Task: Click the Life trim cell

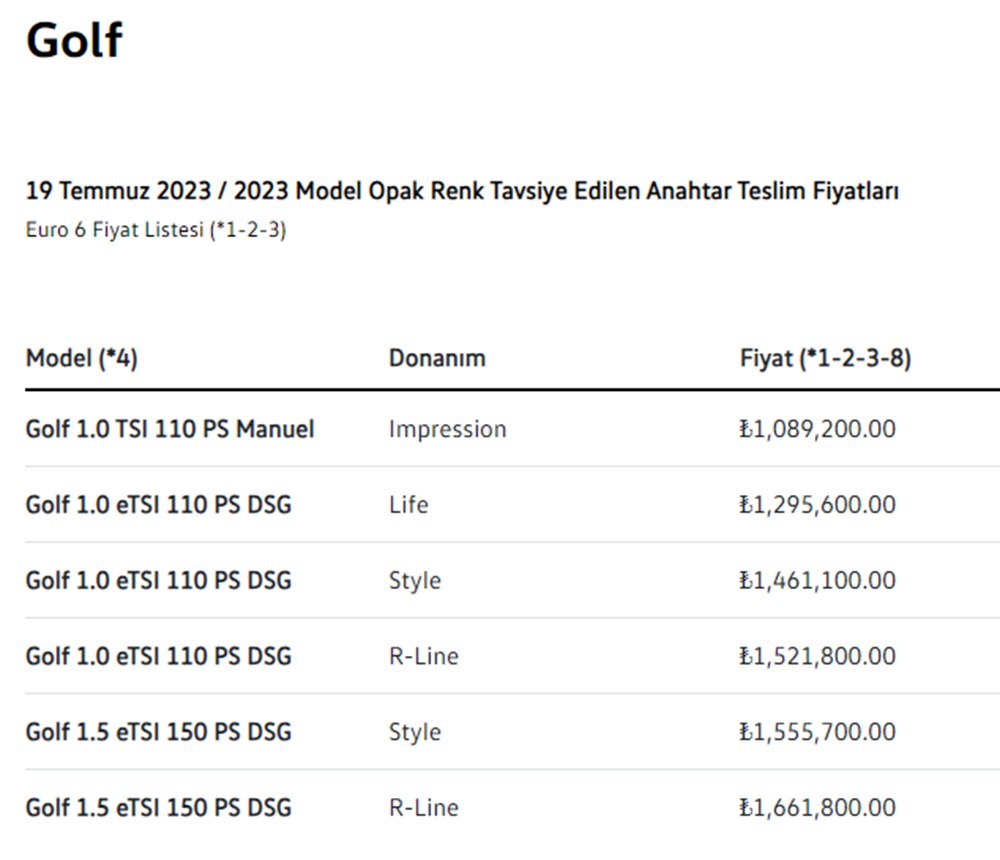Action: [x=408, y=505]
